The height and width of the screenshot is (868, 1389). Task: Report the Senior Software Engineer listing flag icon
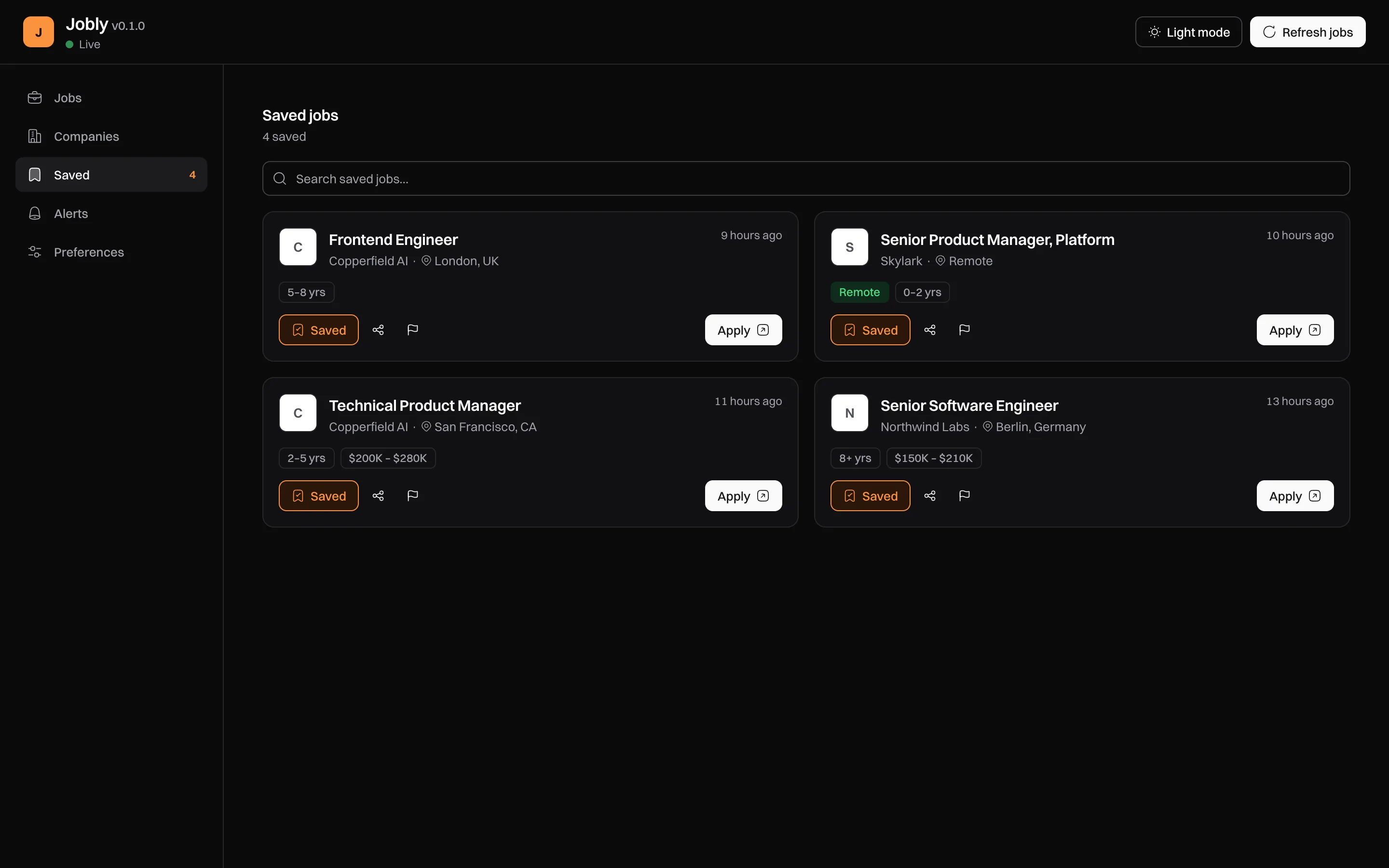pyautogui.click(x=964, y=496)
